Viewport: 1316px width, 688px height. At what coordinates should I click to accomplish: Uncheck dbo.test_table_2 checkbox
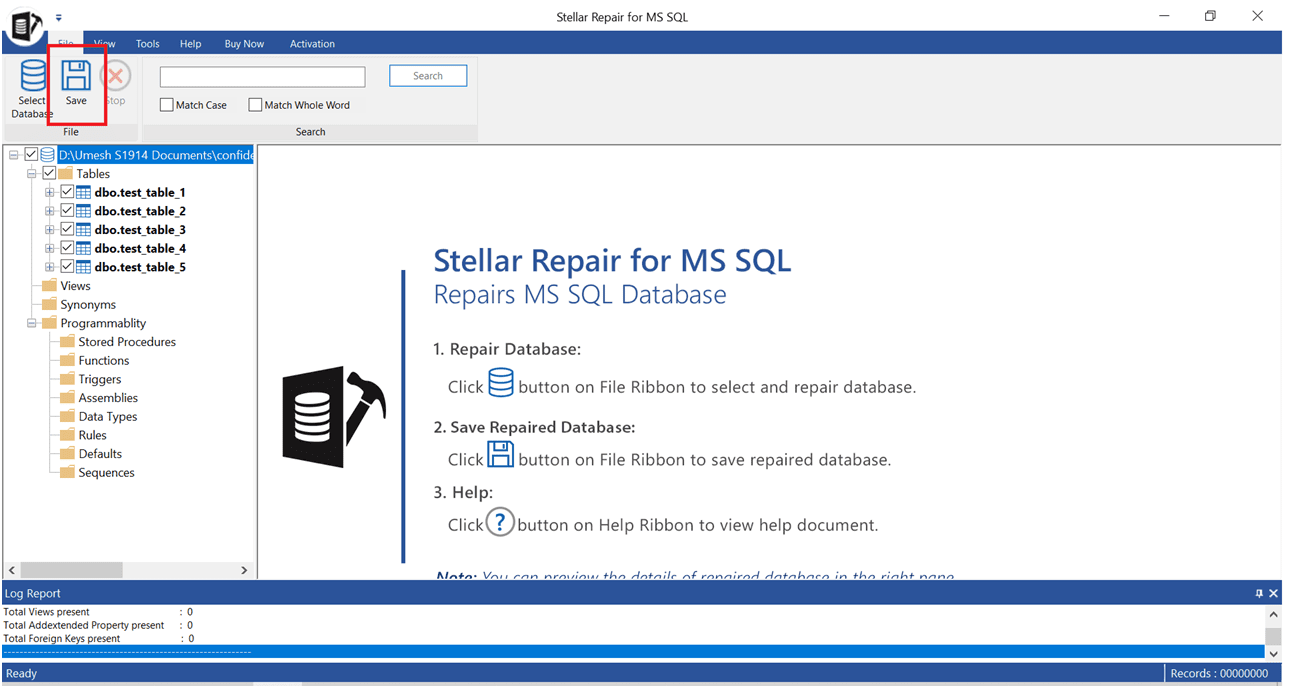pos(67,211)
